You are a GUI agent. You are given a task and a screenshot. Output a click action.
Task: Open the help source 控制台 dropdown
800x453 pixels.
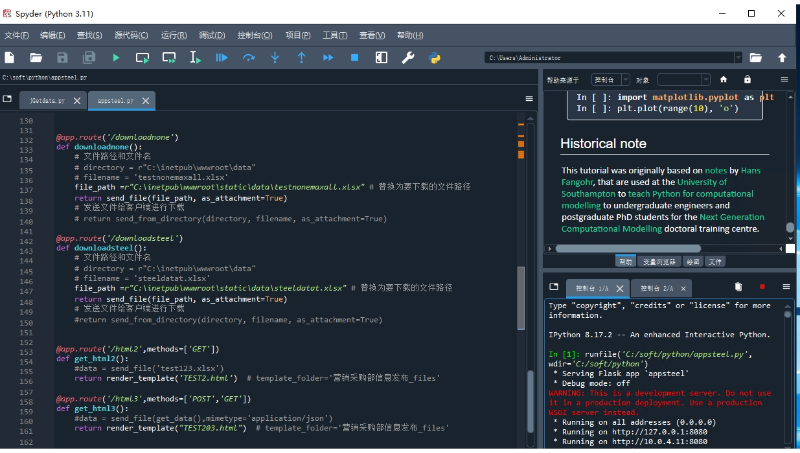(x=611, y=80)
